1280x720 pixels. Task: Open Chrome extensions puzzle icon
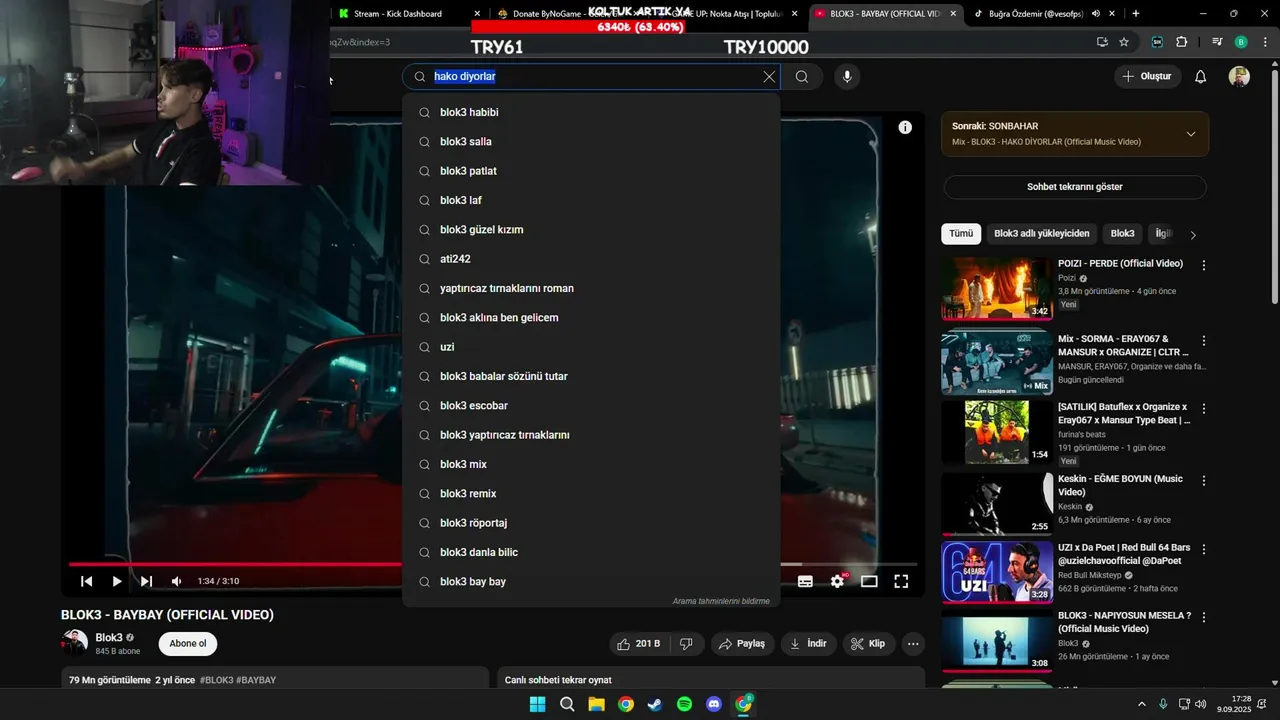[x=1182, y=42]
